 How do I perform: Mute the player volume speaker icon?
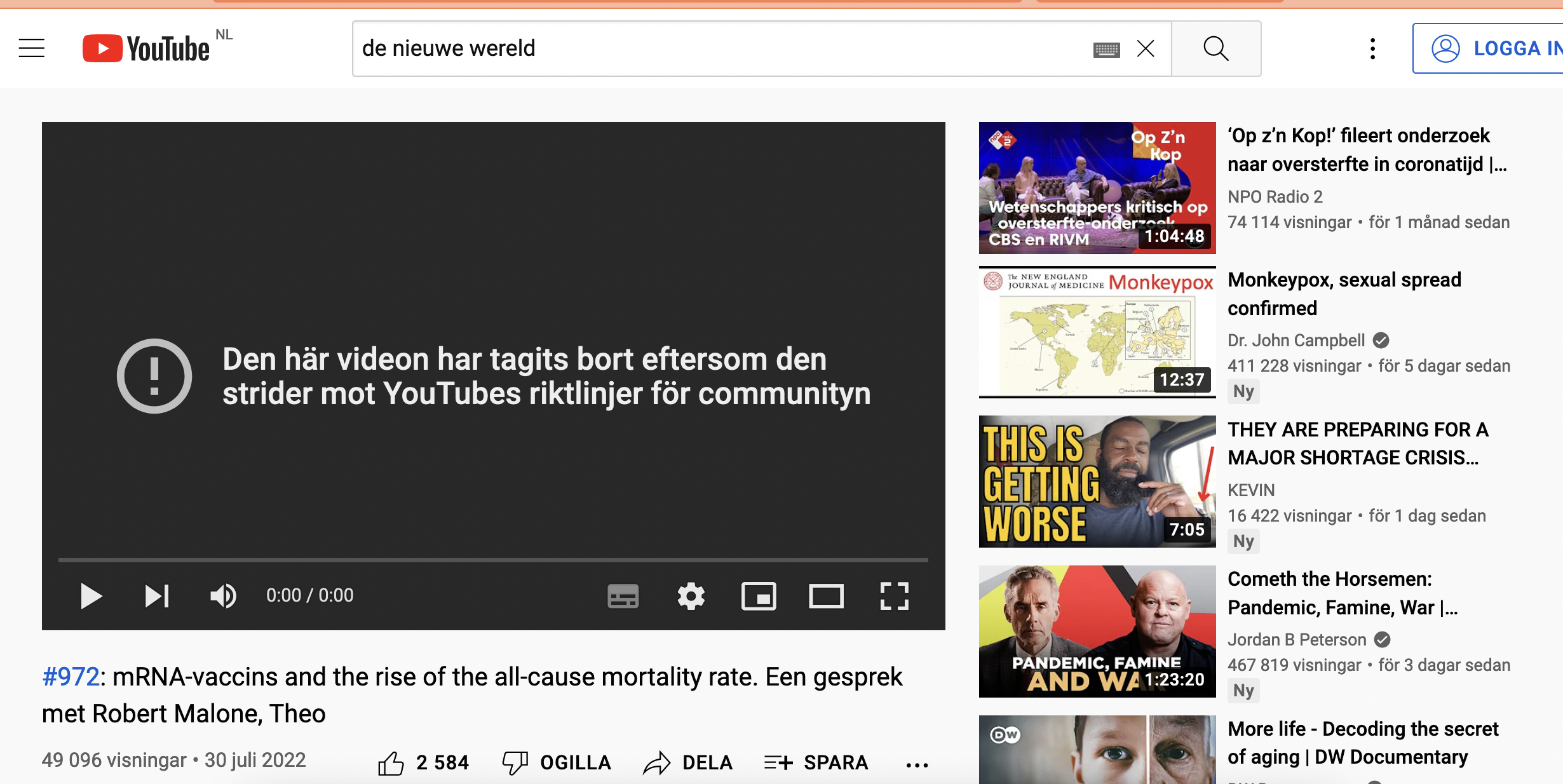tap(223, 596)
